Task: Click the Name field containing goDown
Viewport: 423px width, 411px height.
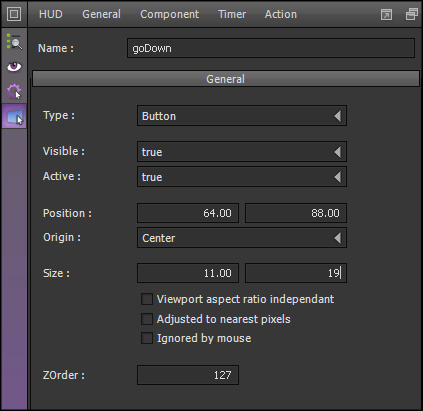Action: click(271, 48)
